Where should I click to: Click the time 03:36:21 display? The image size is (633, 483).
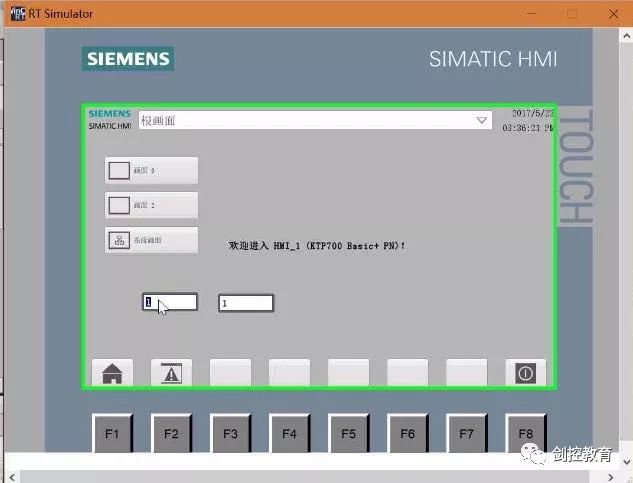tap(527, 128)
